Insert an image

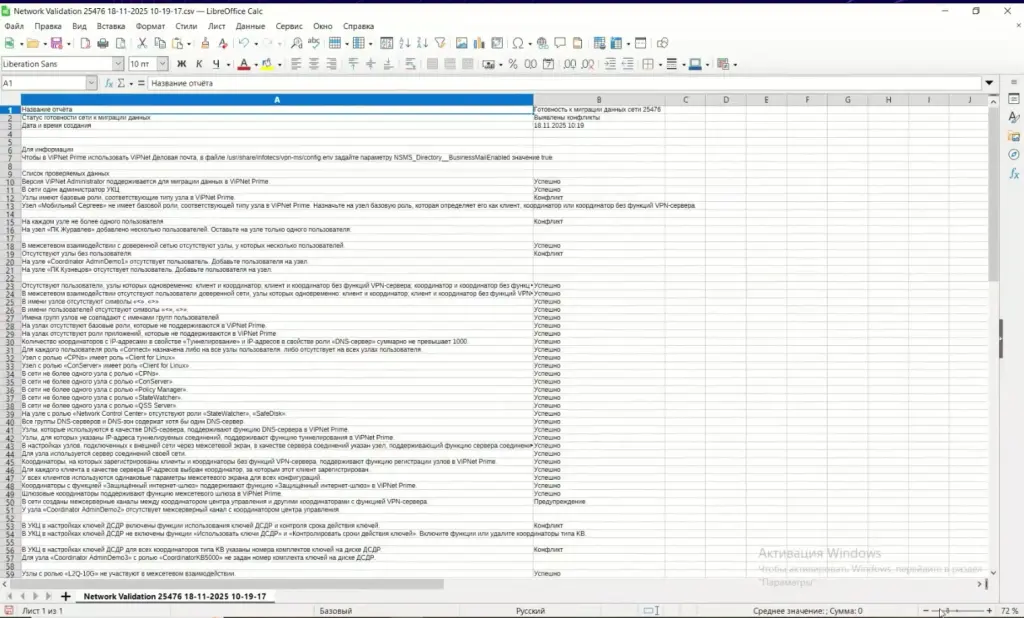pos(462,43)
